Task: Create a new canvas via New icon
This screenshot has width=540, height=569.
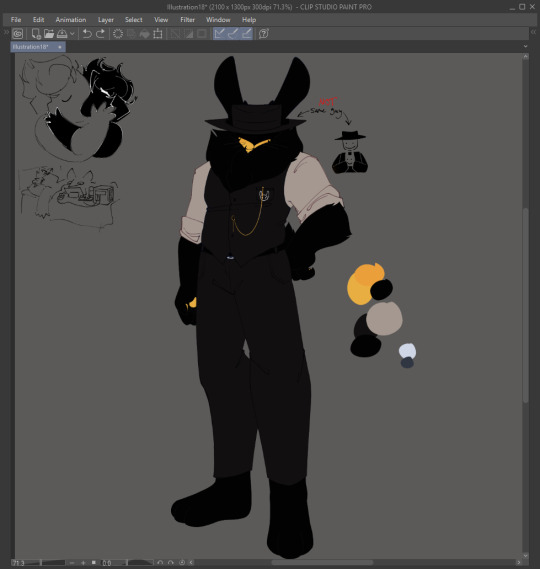Action: [36, 34]
